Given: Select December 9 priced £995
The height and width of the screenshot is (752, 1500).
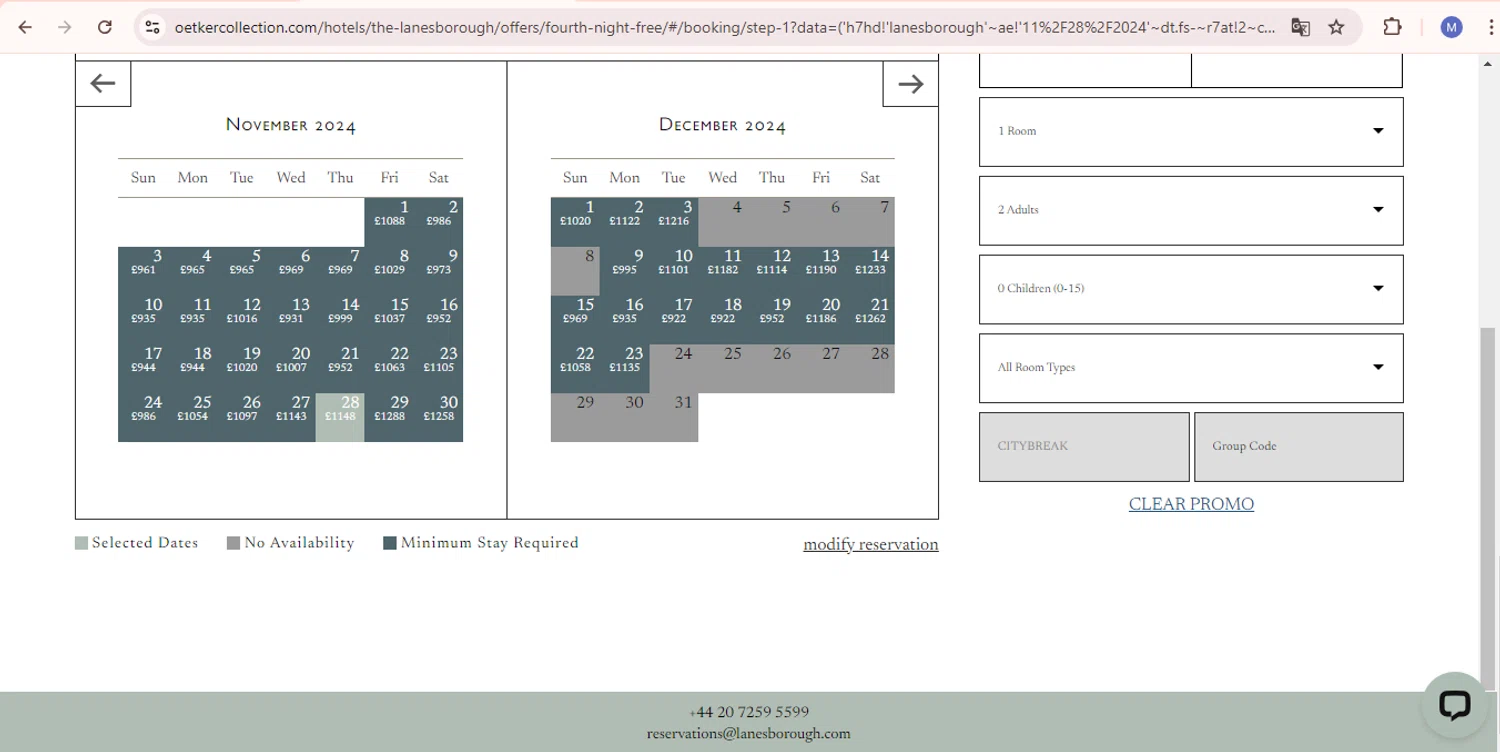Looking at the screenshot, I should coord(624,271).
